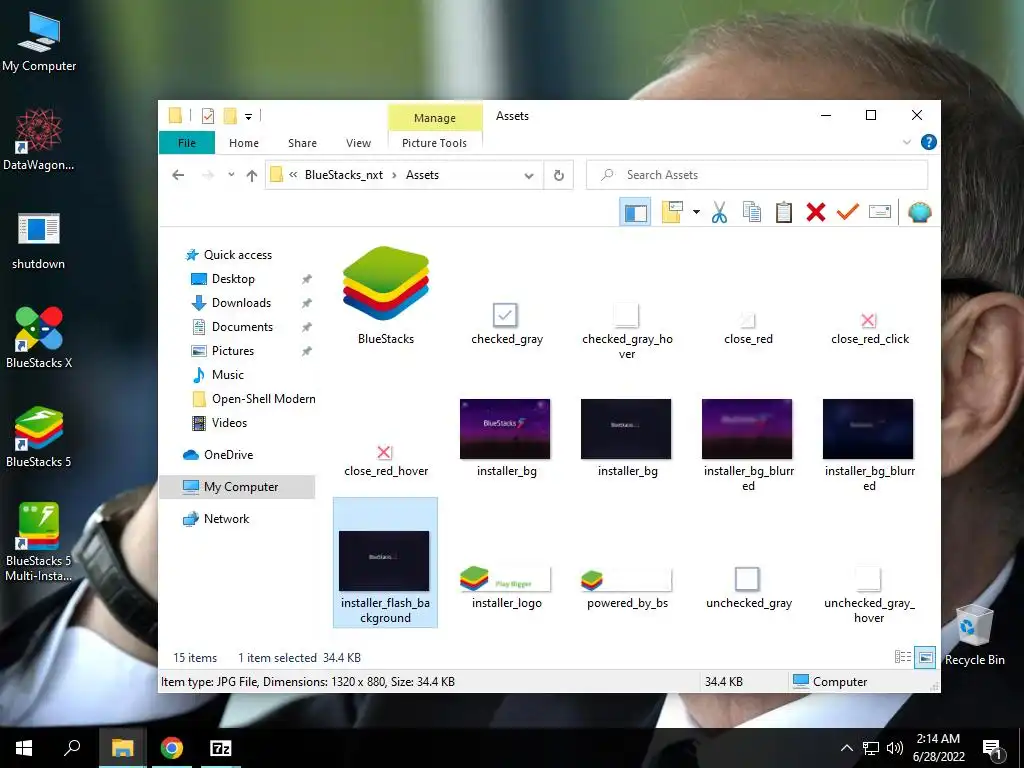Show hidden system tray icons
Screen dimensions: 1024x768
click(x=846, y=748)
